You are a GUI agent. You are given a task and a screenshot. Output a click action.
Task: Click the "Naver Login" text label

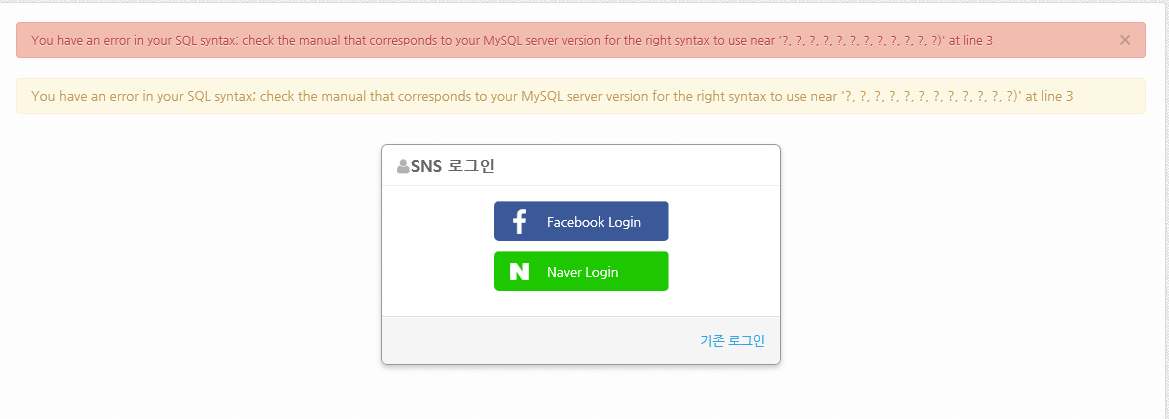point(582,272)
